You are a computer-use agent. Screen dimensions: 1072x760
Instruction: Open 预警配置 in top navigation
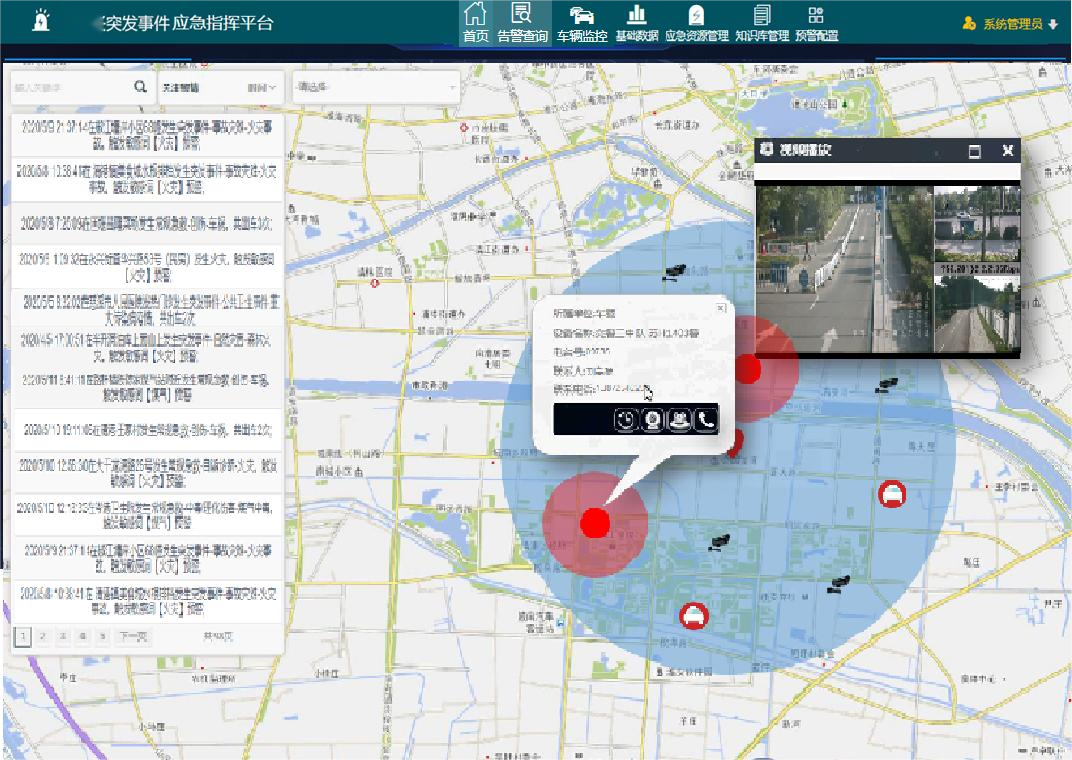click(816, 24)
